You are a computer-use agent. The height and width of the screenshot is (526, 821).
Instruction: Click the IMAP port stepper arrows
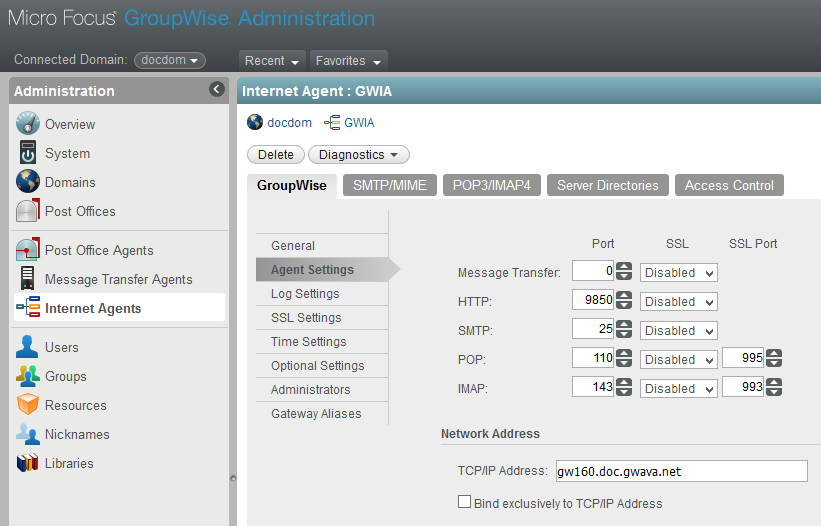(x=624, y=387)
